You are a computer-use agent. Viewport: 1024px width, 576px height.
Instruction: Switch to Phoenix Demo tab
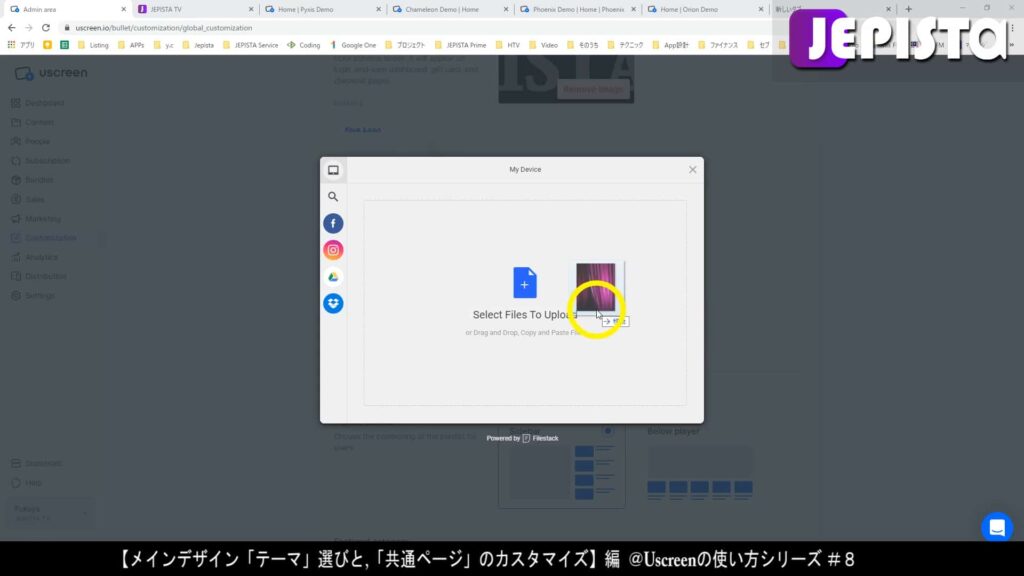(x=577, y=9)
